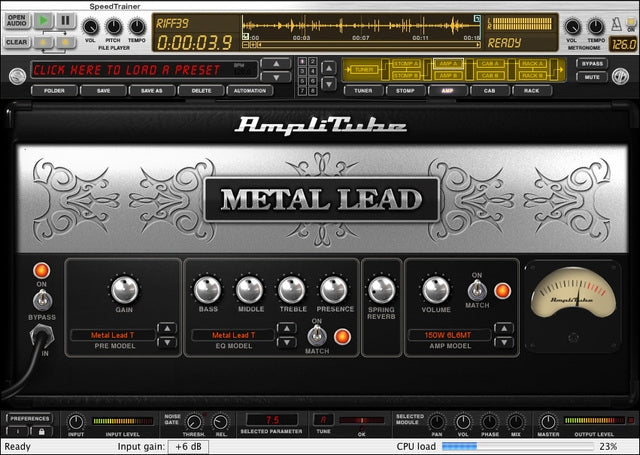This screenshot has width=640, height=455.
Task: Click the CLEAR button
Action: click(x=17, y=42)
